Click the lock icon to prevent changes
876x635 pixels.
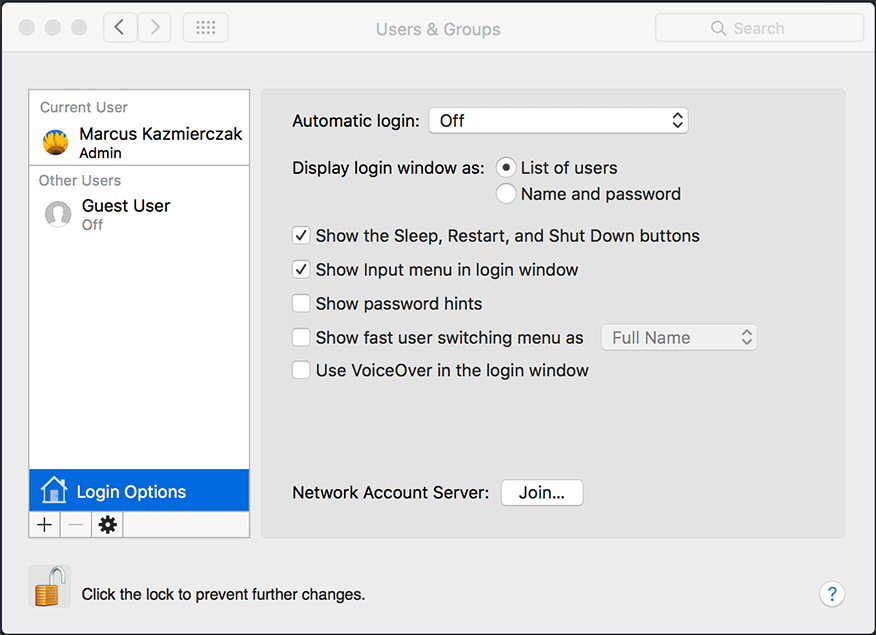[x=50, y=586]
